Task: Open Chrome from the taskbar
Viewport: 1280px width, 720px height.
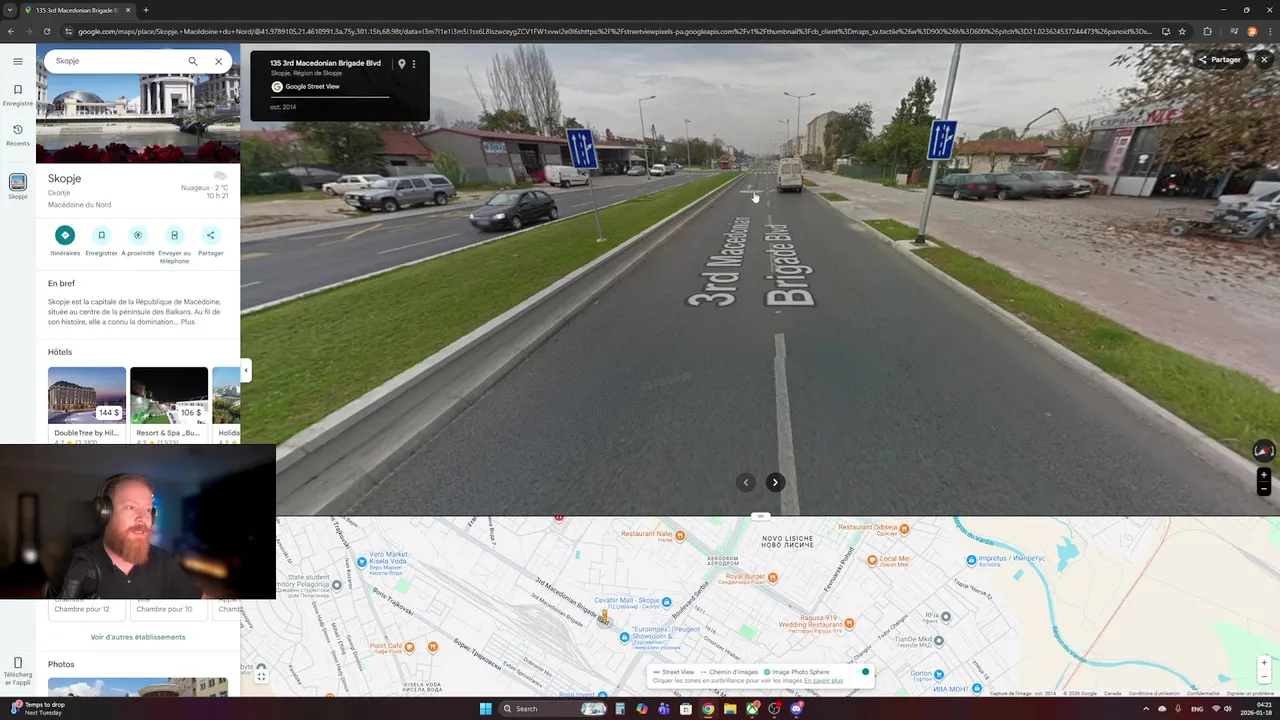Action: (x=708, y=708)
